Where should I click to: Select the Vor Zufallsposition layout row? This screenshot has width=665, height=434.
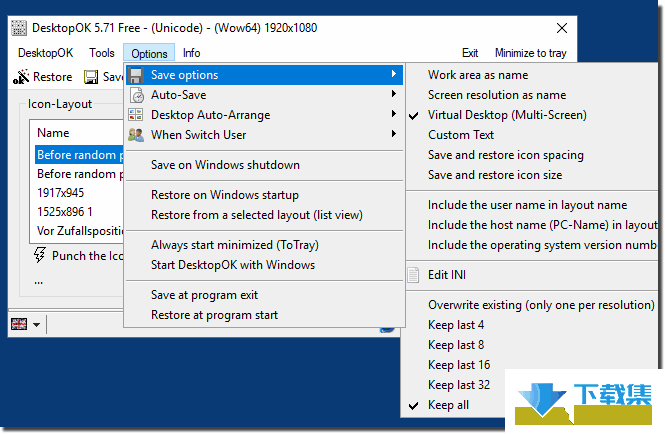[79, 231]
